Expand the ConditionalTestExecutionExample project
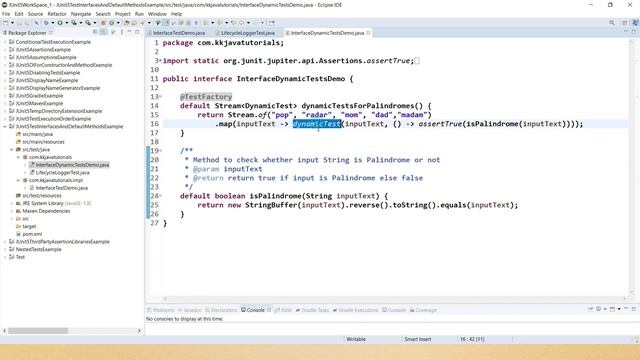Screen dimensions: 640x360 point(5,42)
